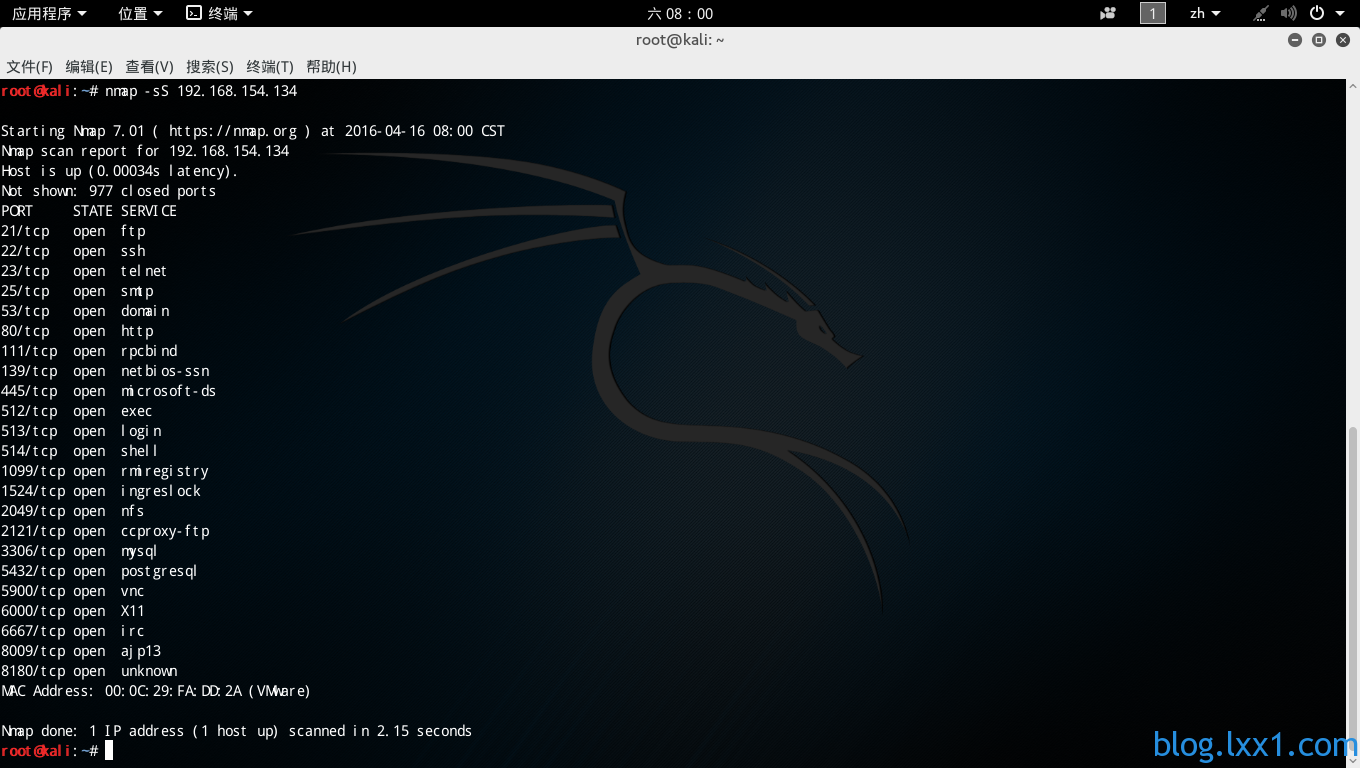Click the 3306/tcp open mysql row
Viewport: 1360px width, 768px height.
tap(80, 551)
